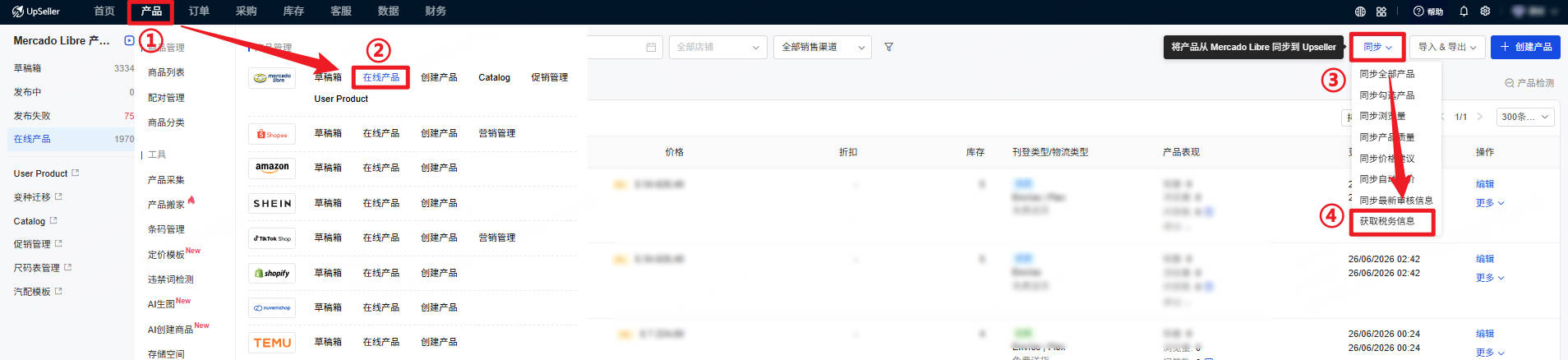
Task: Click the language globe icon in header
Action: 1360,12
